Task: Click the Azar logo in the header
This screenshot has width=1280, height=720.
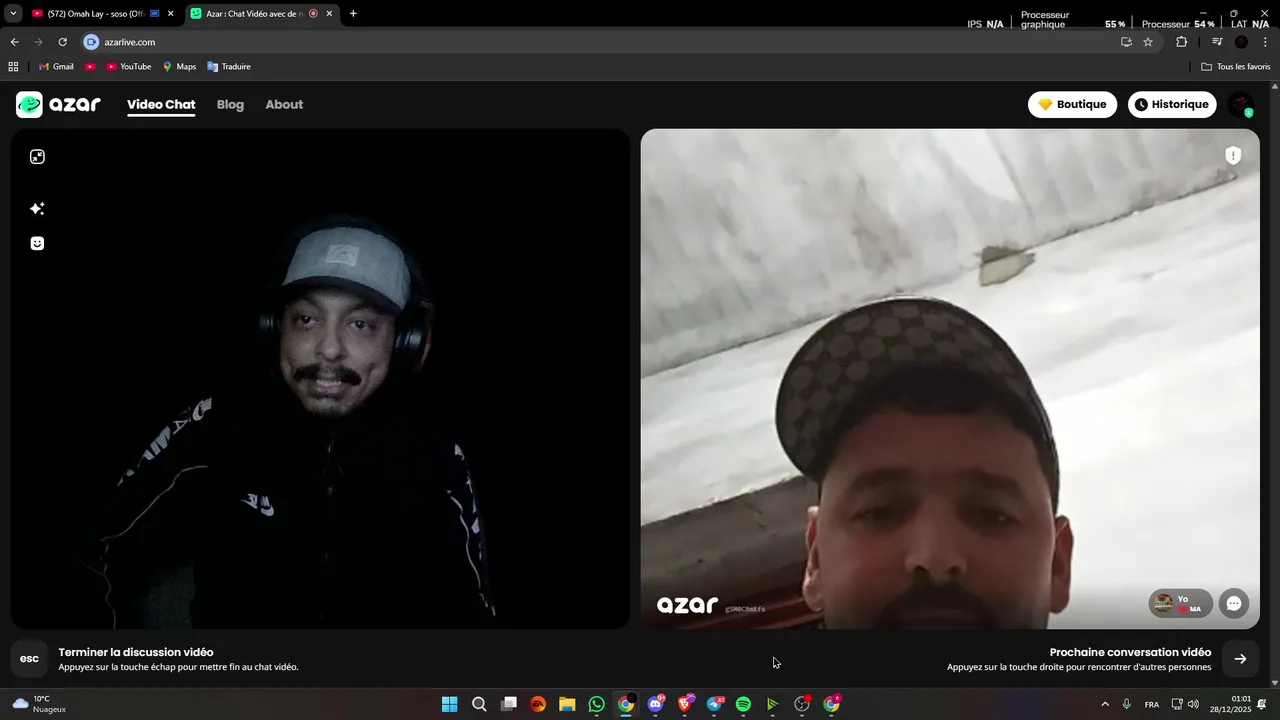Action: (x=58, y=104)
